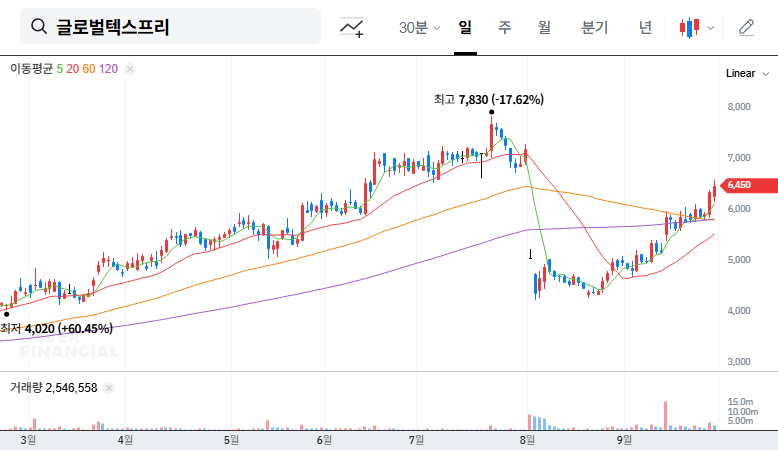Click the 8,000 price axis label
The image size is (778, 450).
click(739, 107)
